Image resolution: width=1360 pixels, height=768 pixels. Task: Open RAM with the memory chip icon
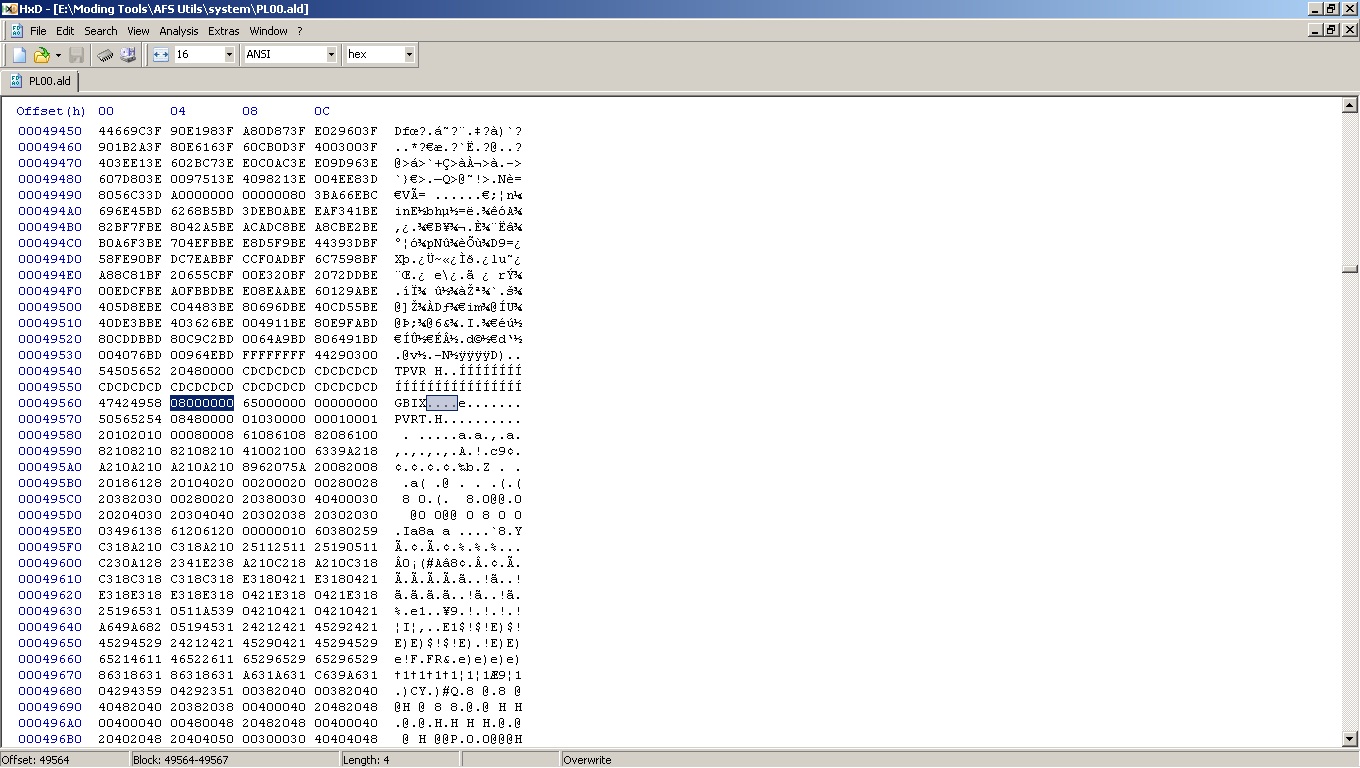105,55
